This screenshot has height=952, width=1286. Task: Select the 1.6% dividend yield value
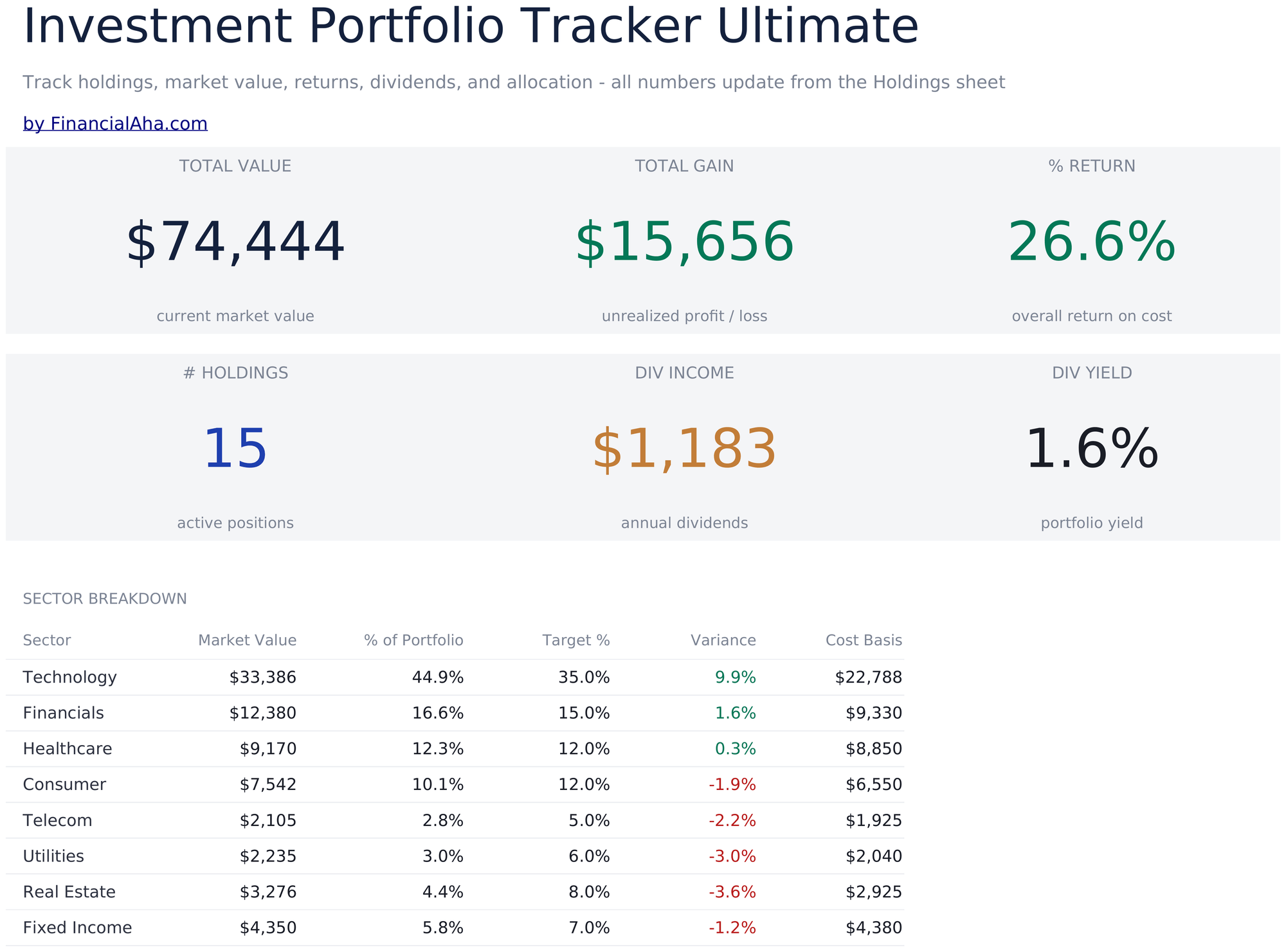tap(1092, 450)
